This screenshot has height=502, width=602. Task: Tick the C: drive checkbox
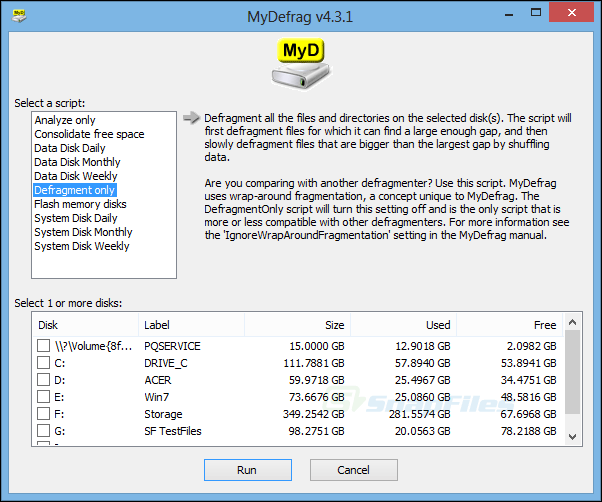43,362
